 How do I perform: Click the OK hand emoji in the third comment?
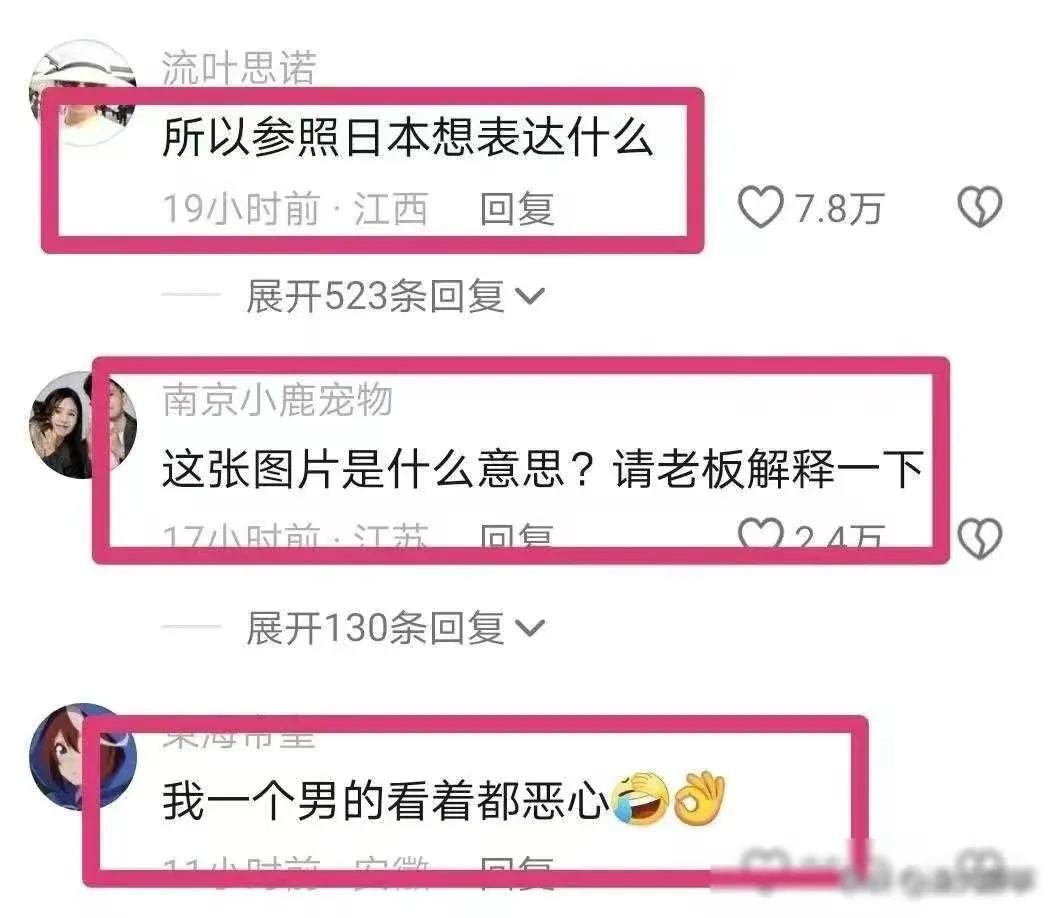coord(699,798)
